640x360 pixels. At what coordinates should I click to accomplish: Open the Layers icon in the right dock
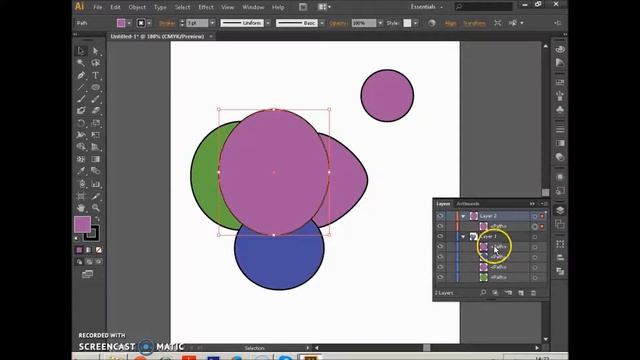point(560,210)
